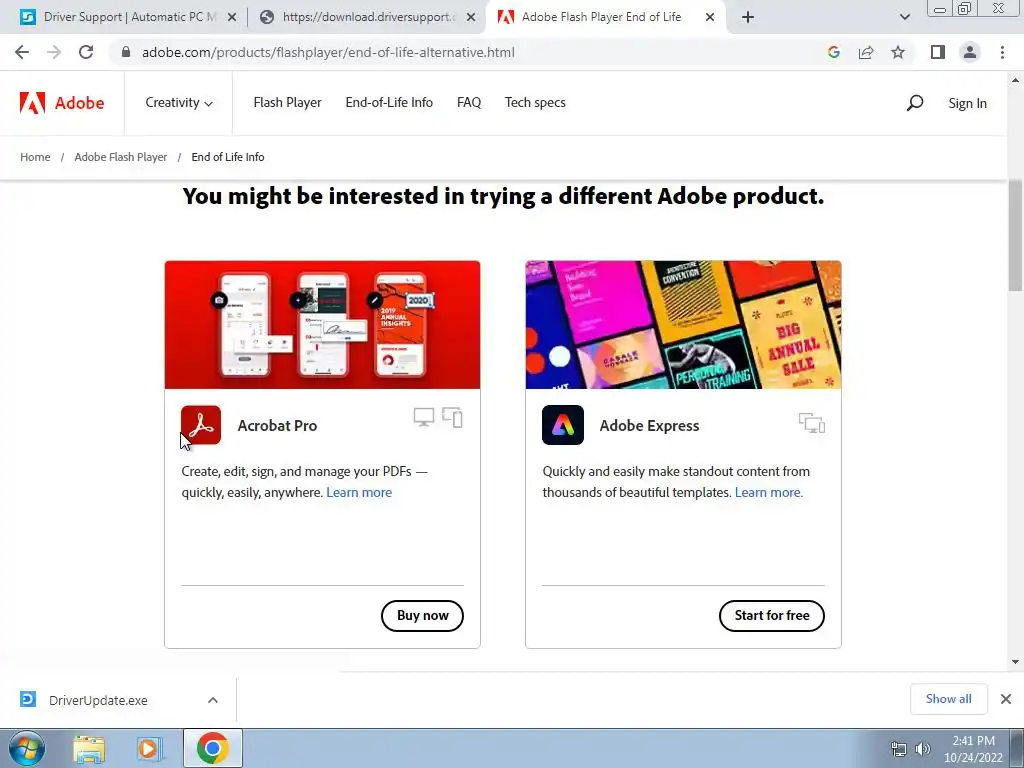Open the Flash Player nav item
This screenshot has width=1024, height=768.
tap(287, 103)
